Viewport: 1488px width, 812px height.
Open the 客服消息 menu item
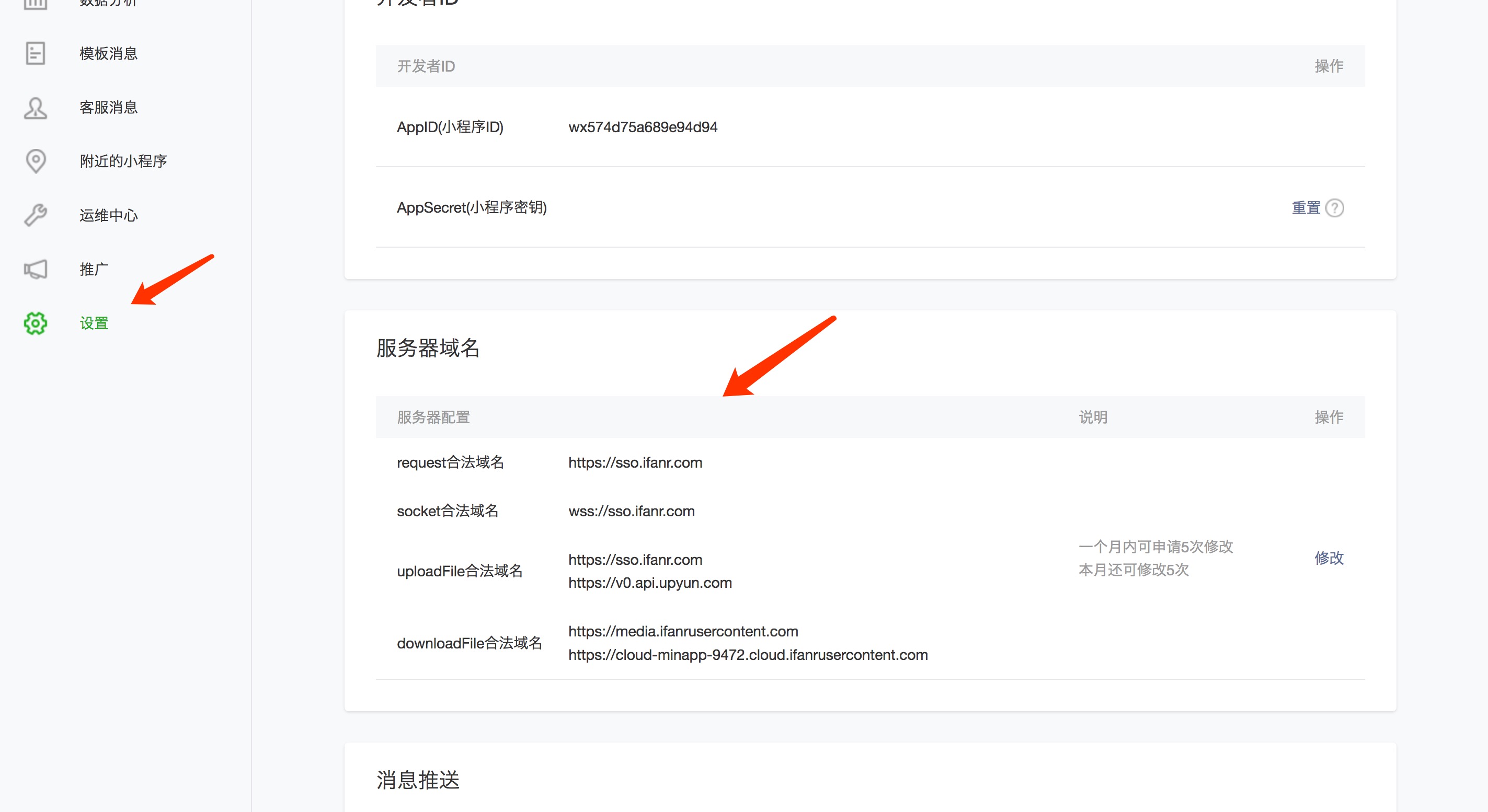[109, 108]
